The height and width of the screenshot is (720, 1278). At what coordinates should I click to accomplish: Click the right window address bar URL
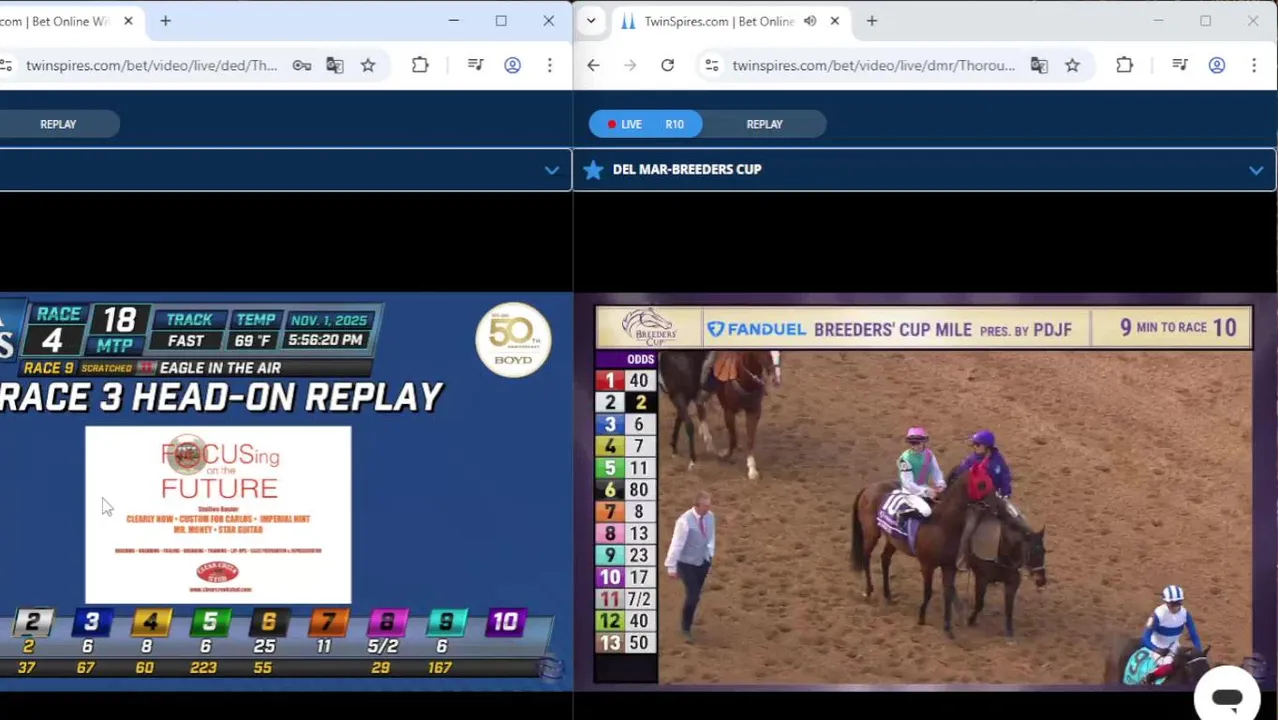point(873,65)
